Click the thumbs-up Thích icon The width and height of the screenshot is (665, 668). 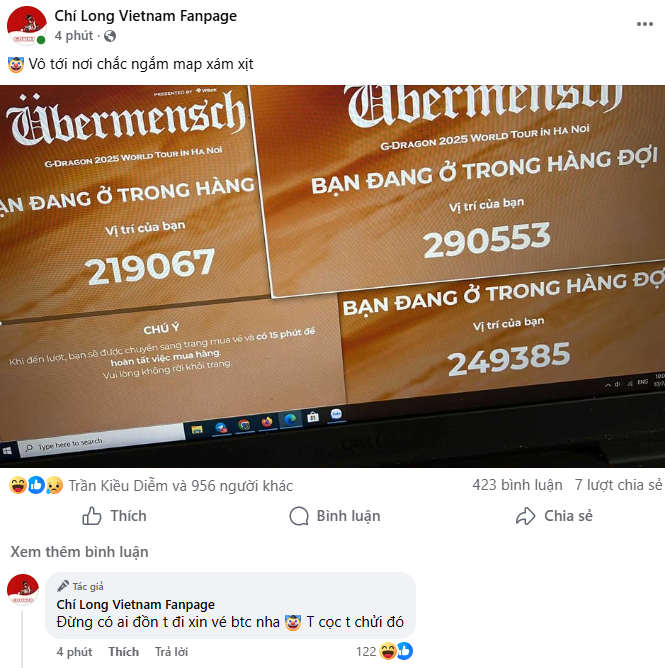[x=92, y=516]
